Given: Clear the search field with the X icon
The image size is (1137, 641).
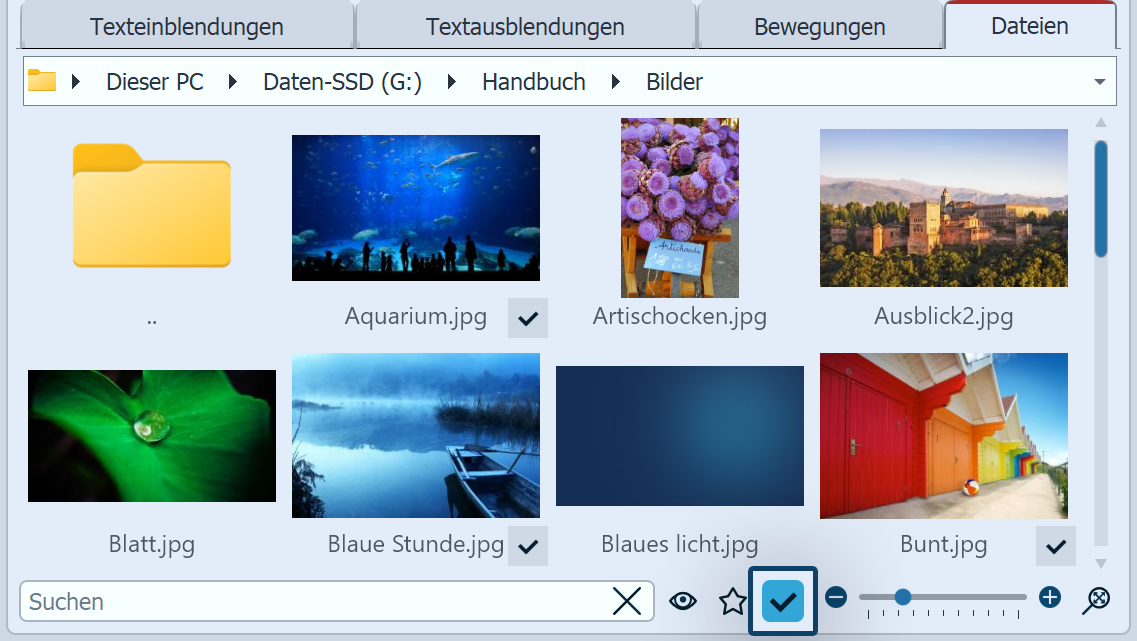Looking at the screenshot, I should tap(628, 601).
